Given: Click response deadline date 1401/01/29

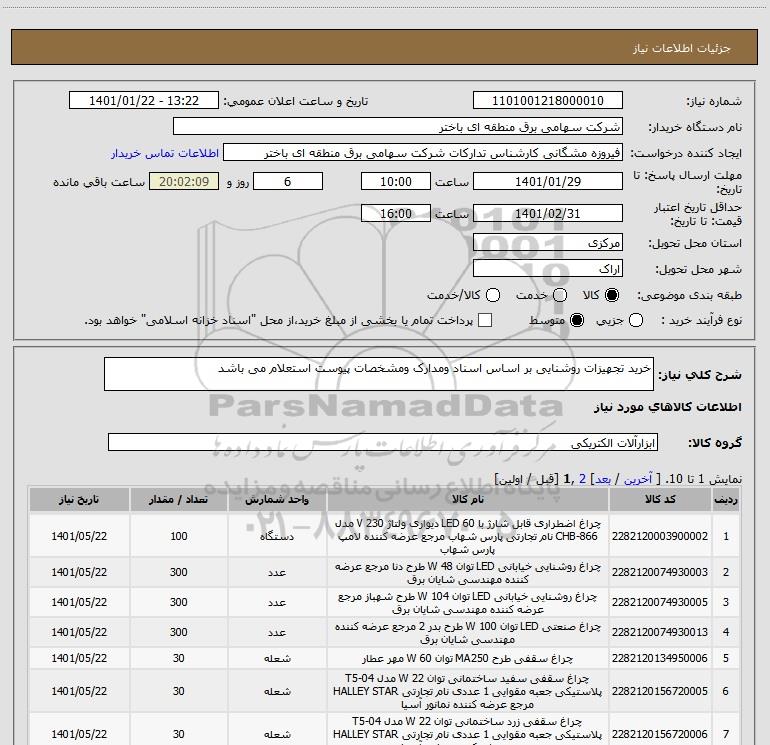Looking at the screenshot, I should [548, 181].
